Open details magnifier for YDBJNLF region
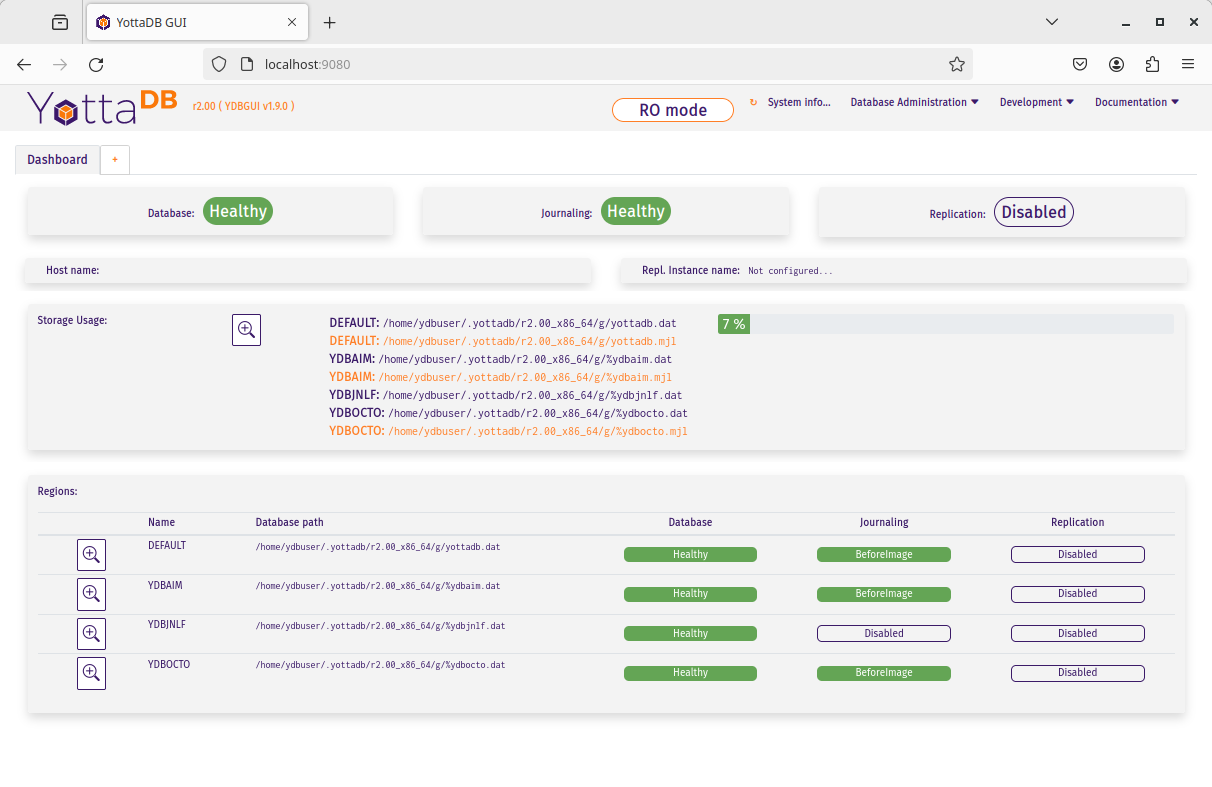Viewport: 1212px width, 787px height. 91,633
